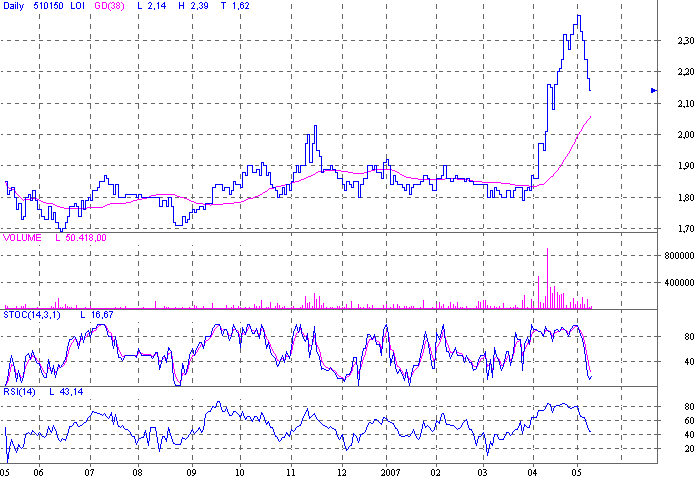Click month 11 on the time axis
Viewport: 698px width, 481px height.
(290, 471)
